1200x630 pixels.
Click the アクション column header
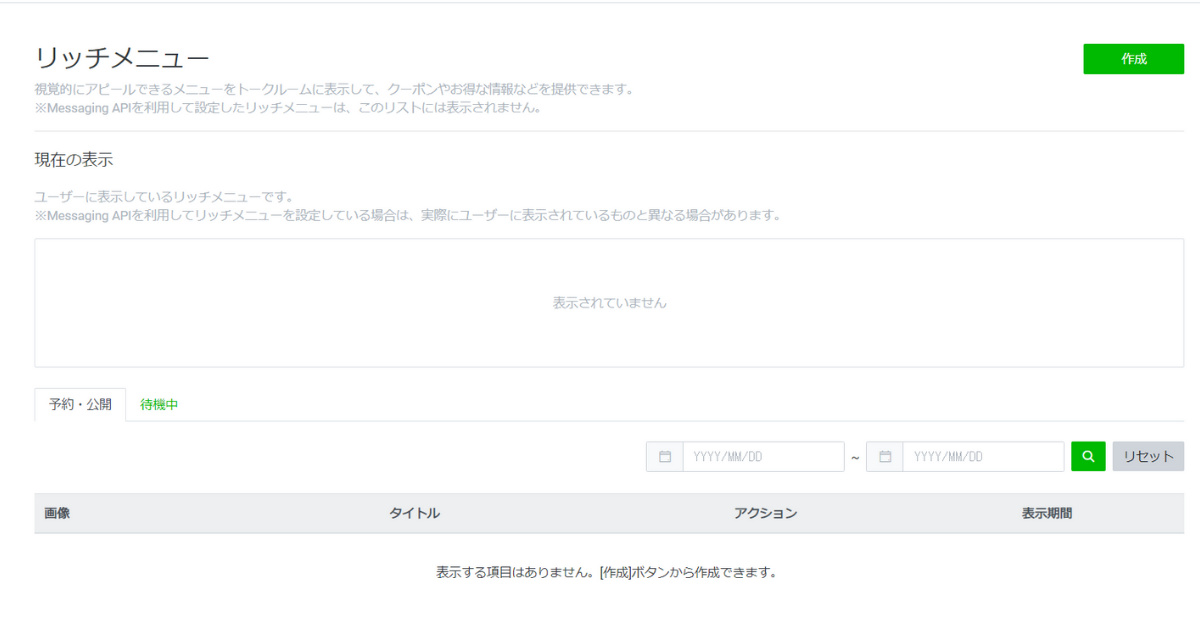[x=765, y=513]
